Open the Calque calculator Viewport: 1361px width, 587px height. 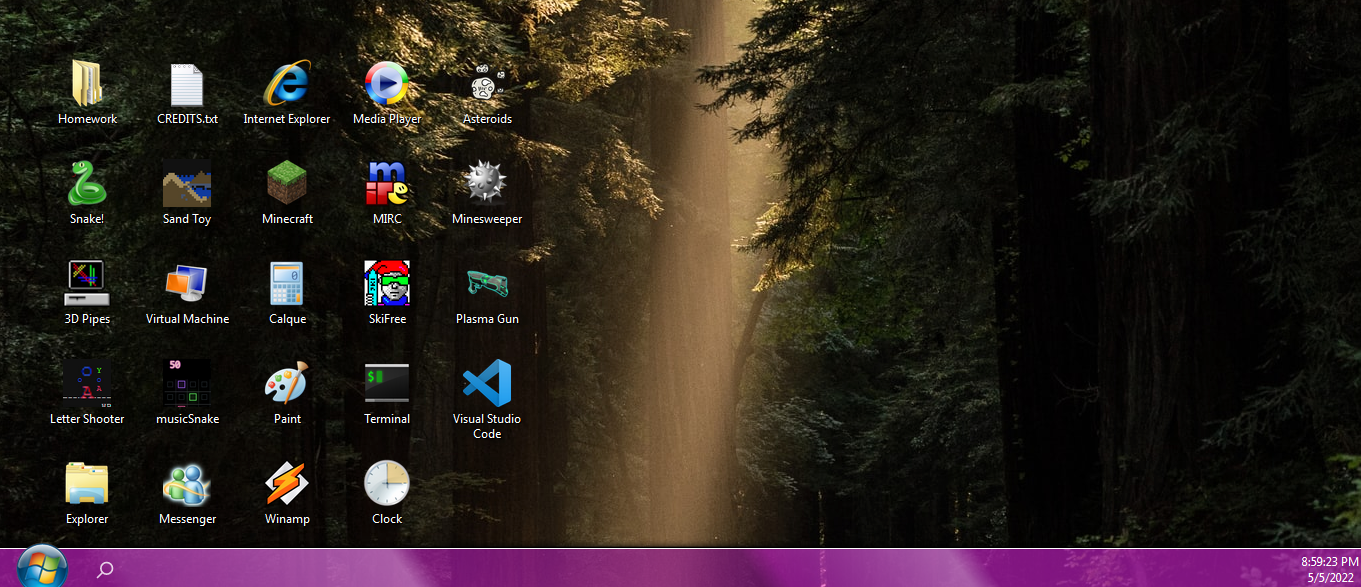[x=287, y=292]
